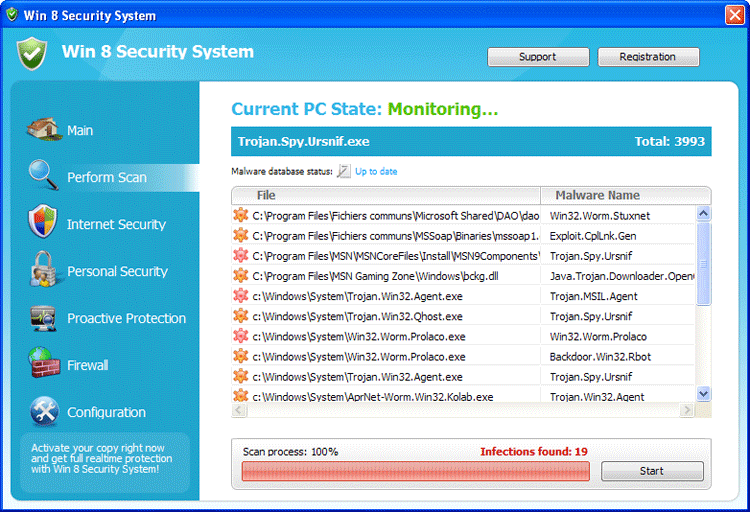750x512 pixels.
Task: Start the scan with Start button
Action: (651, 471)
